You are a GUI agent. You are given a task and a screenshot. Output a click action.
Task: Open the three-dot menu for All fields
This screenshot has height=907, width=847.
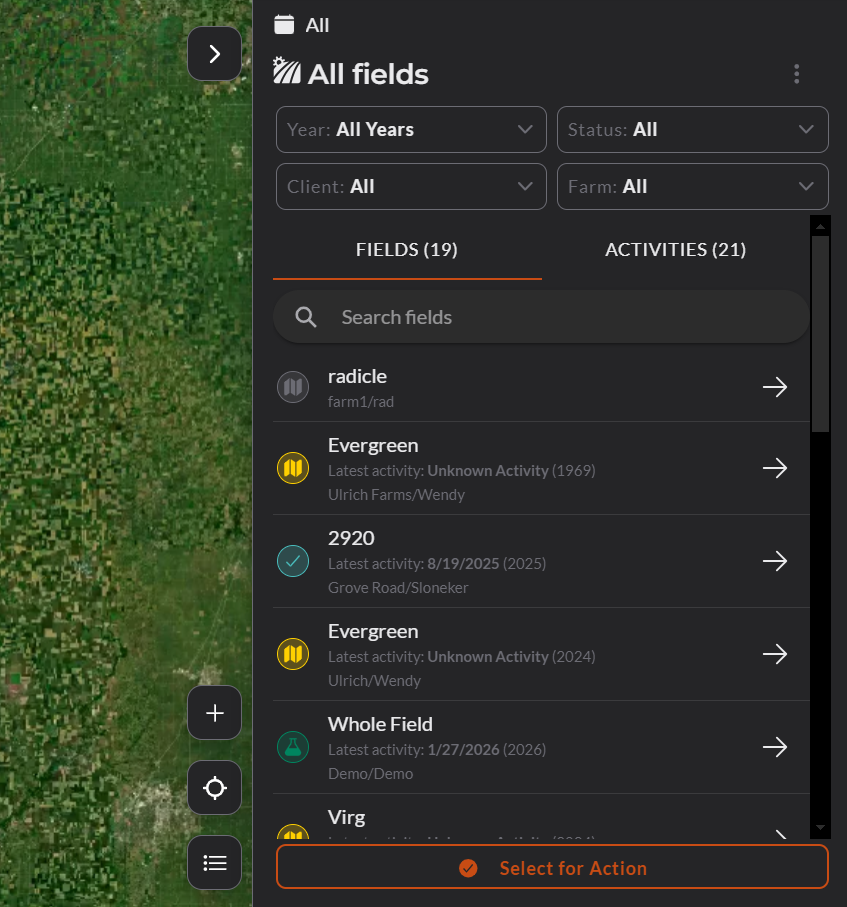click(x=797, y=74)
